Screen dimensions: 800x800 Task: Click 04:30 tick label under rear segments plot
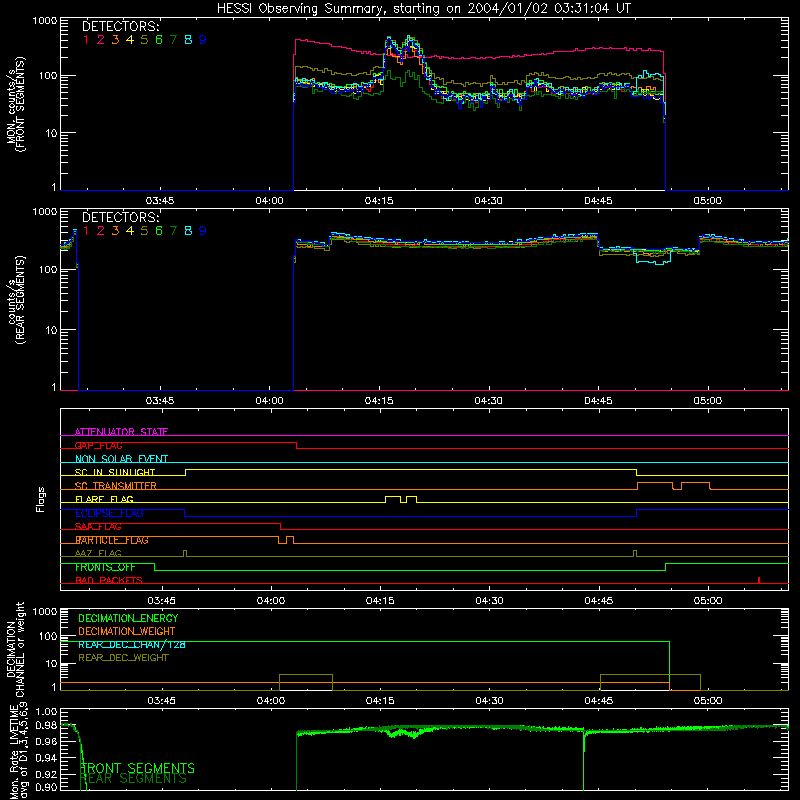pyautogui.click(x=489, y=401)
